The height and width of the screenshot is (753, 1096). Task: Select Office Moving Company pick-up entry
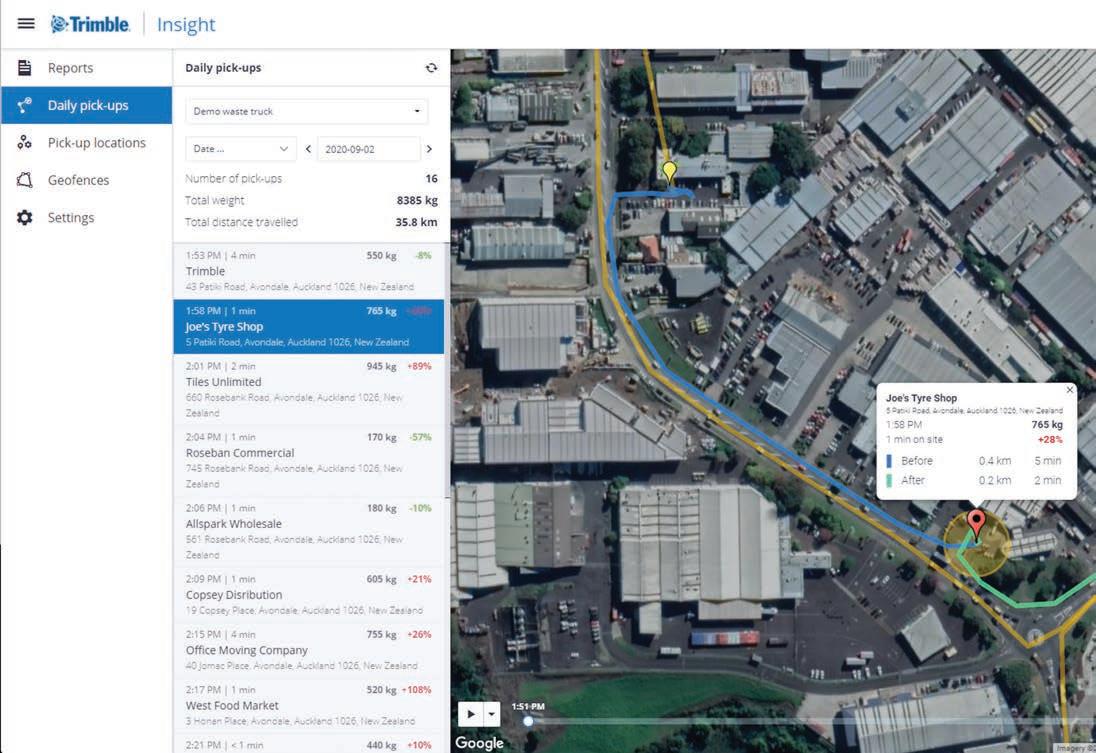308,650
